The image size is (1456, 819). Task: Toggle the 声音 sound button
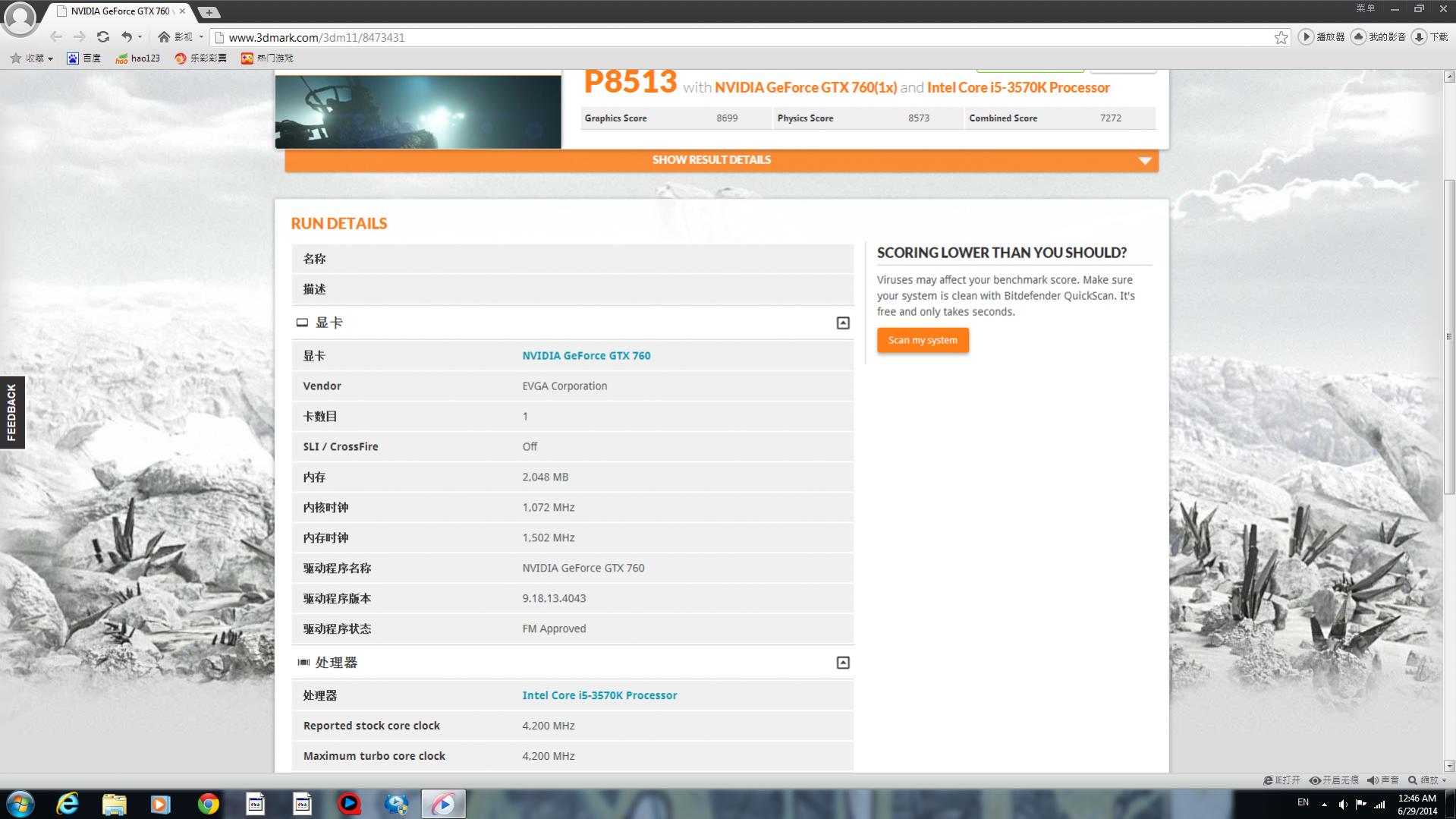pyautogui.click(x=1383, y=780)
